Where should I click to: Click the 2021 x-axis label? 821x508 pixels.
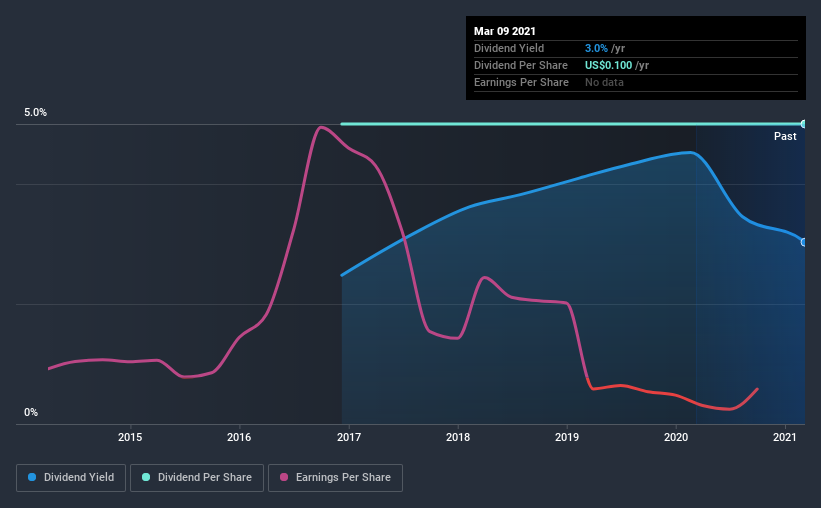785,437
